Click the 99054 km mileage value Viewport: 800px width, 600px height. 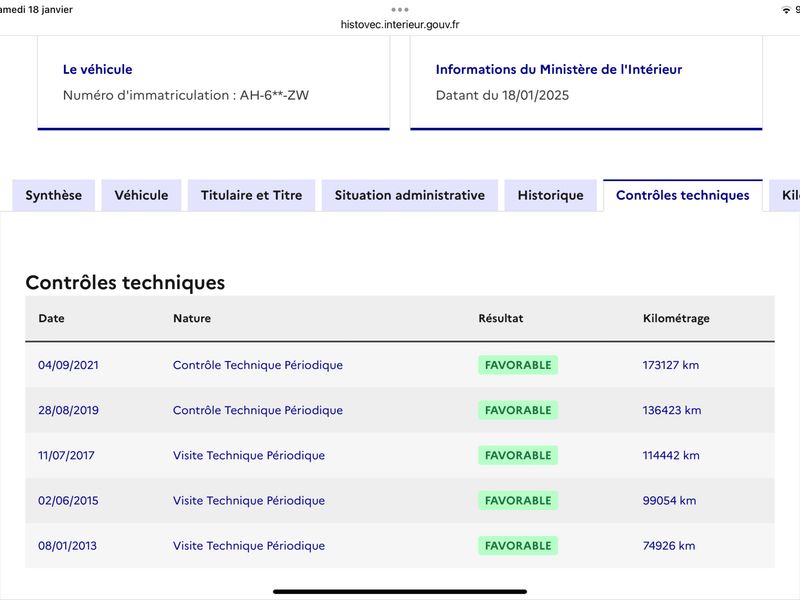pyautogui.click(x=669, y=501)
